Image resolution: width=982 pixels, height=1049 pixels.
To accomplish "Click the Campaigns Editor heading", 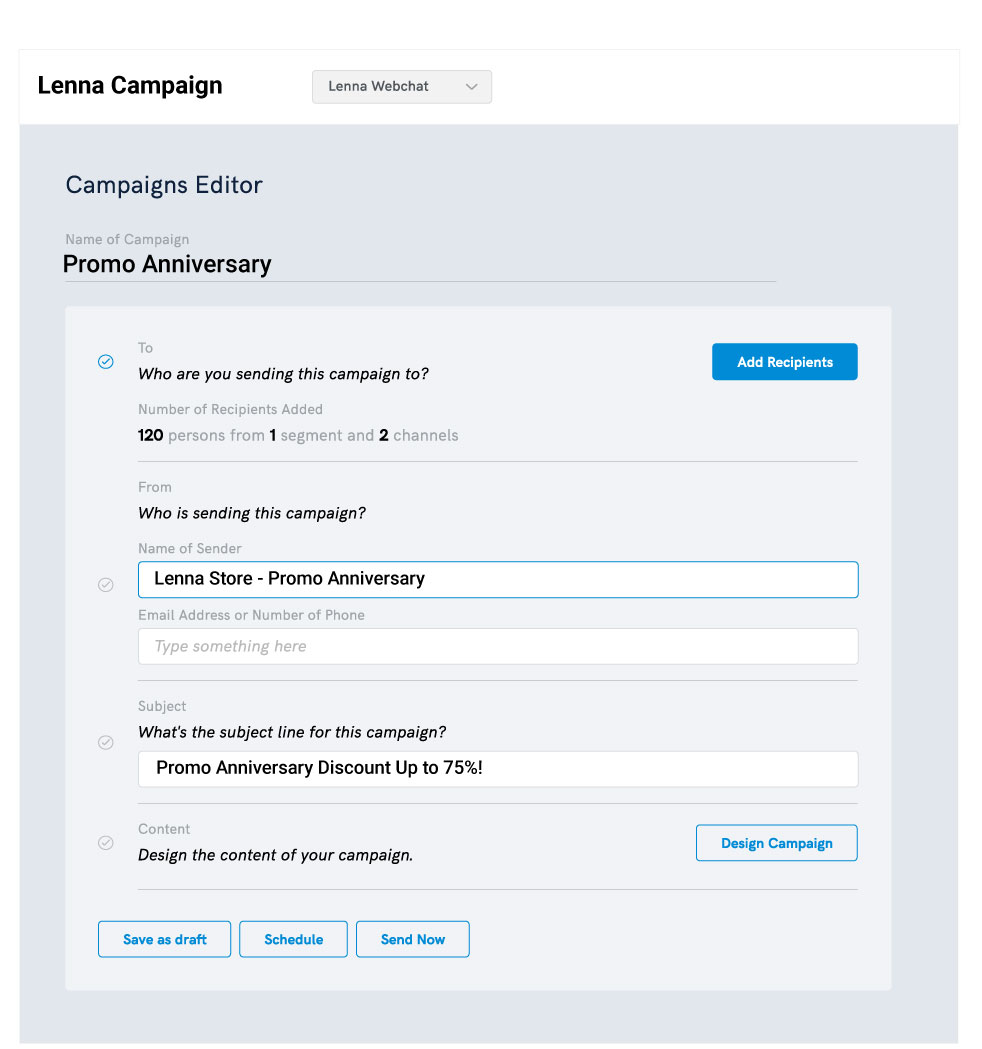I will pyautogui.click(x=164, y=185).
